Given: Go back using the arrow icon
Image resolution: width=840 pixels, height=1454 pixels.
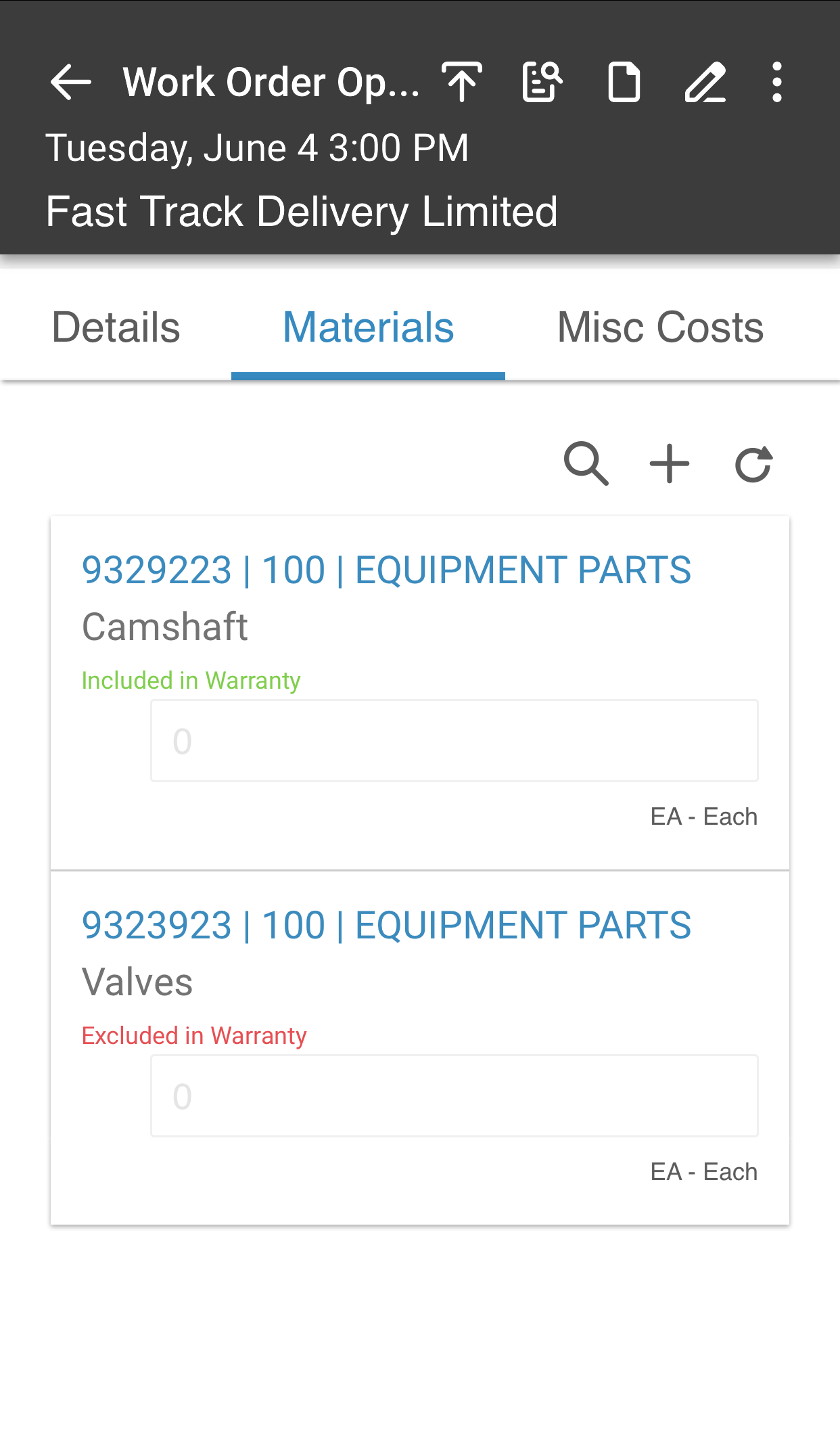Looking at the screenshot, I should [70, 82].
